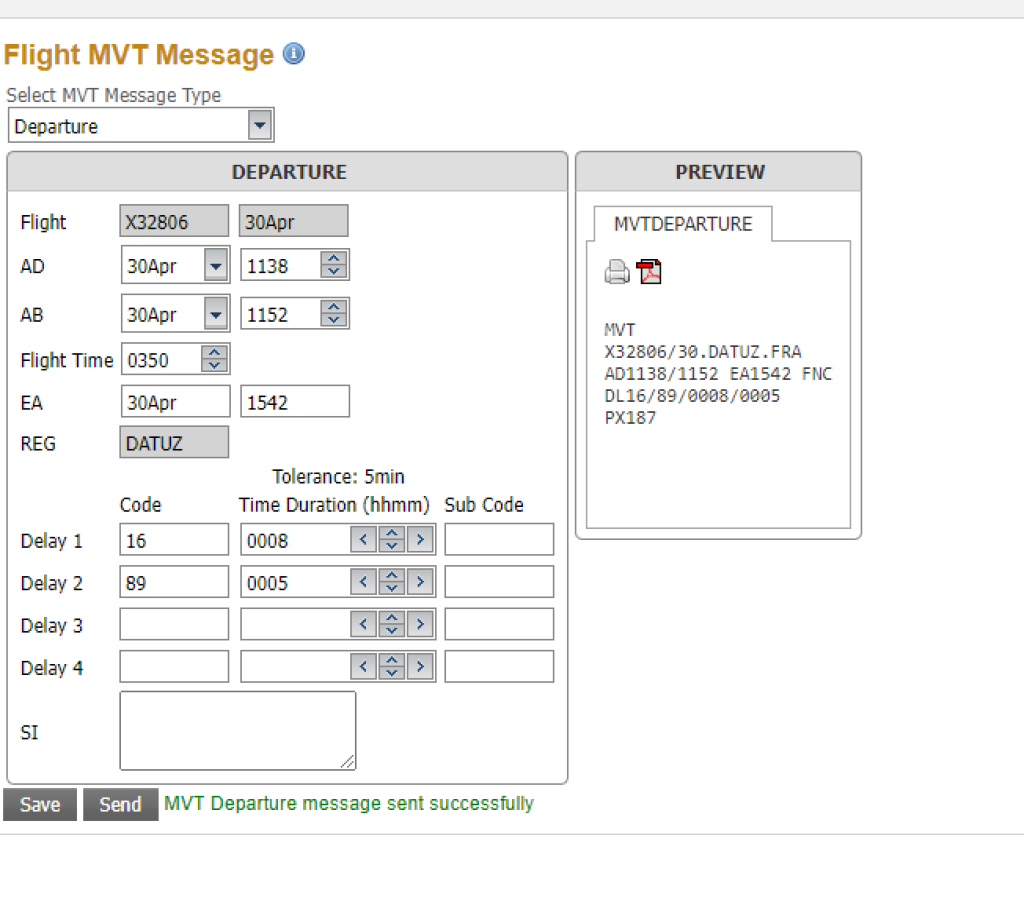Click left arrow on Delay 2 duration
The height and width of the screenshot is (923, 1024).
point(363,582)
